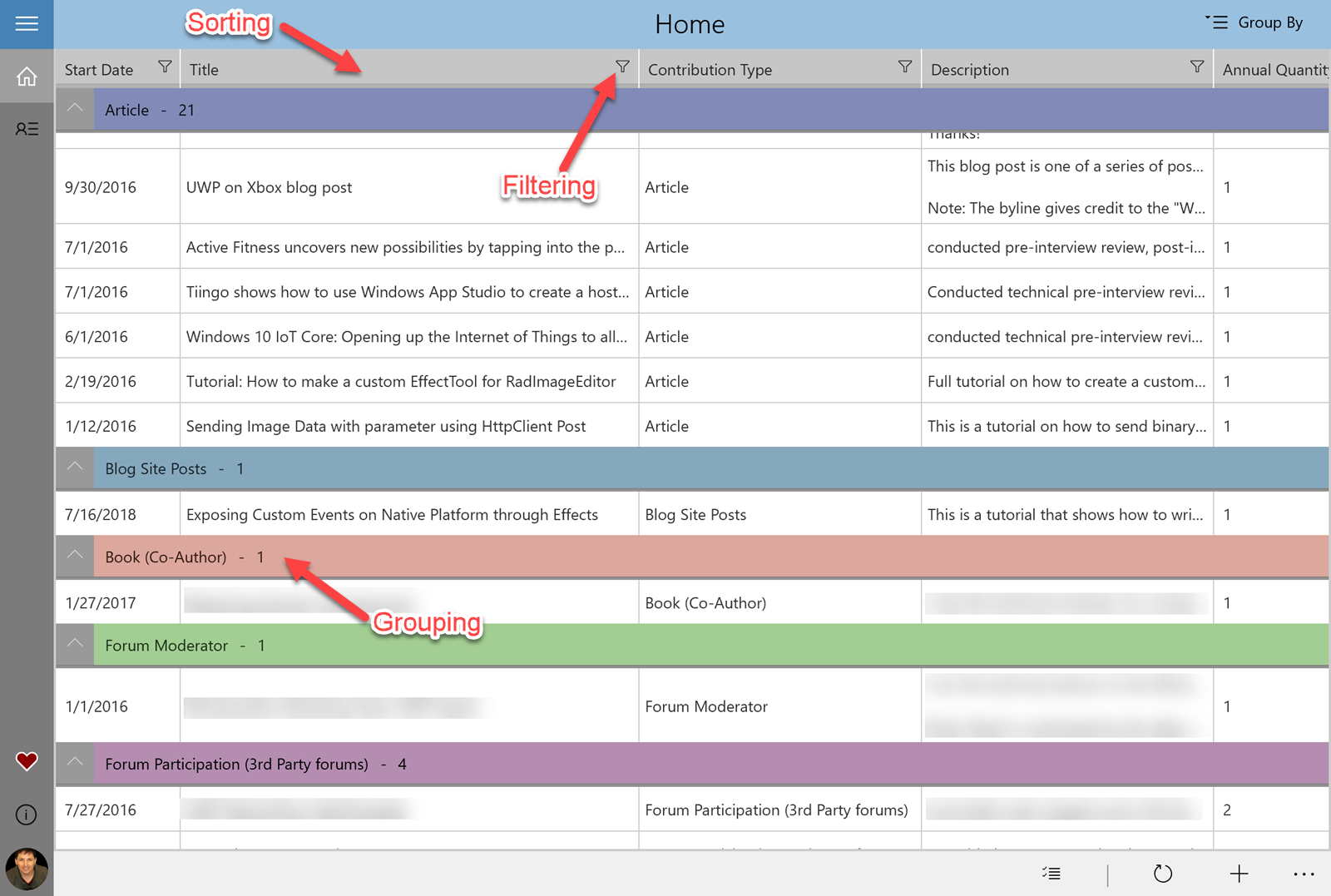This screenshot has width=1331, height=896.
Task: Open the info icon in the sidebar
Action: click(x=26, y=815)
